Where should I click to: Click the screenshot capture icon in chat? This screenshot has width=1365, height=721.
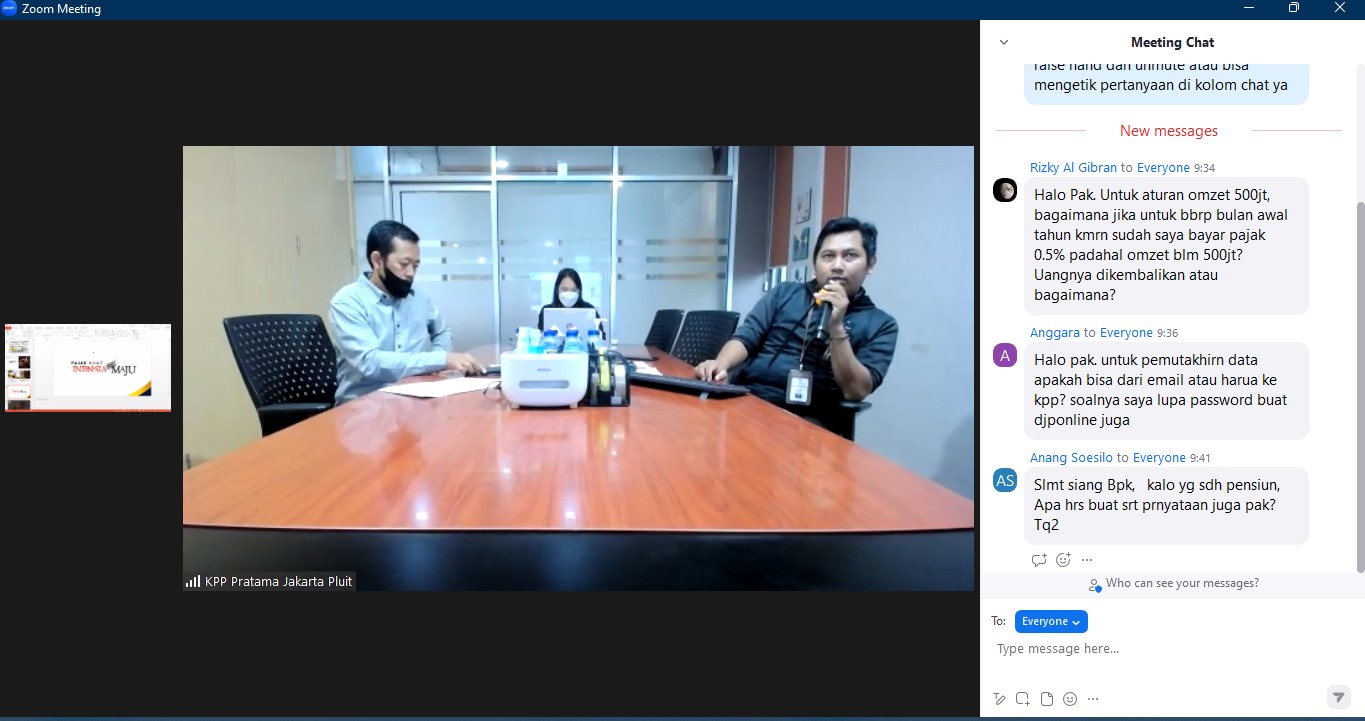pos(1022,699)
